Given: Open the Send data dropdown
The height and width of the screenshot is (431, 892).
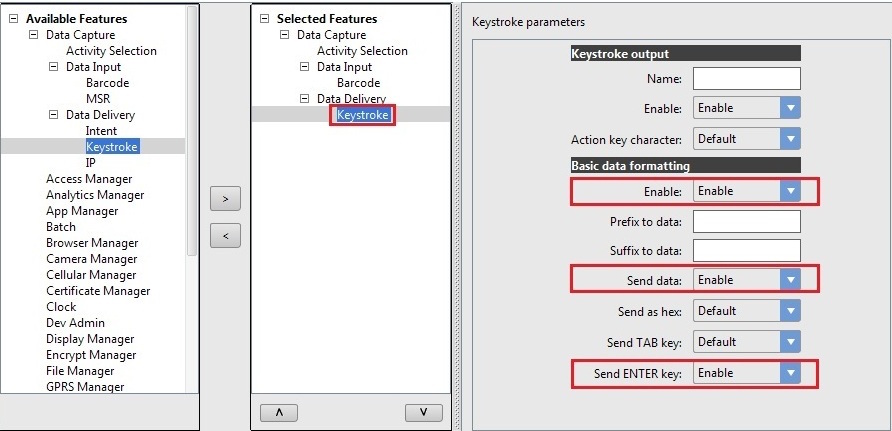Looking at the screenshot, I should pos(790,280).
